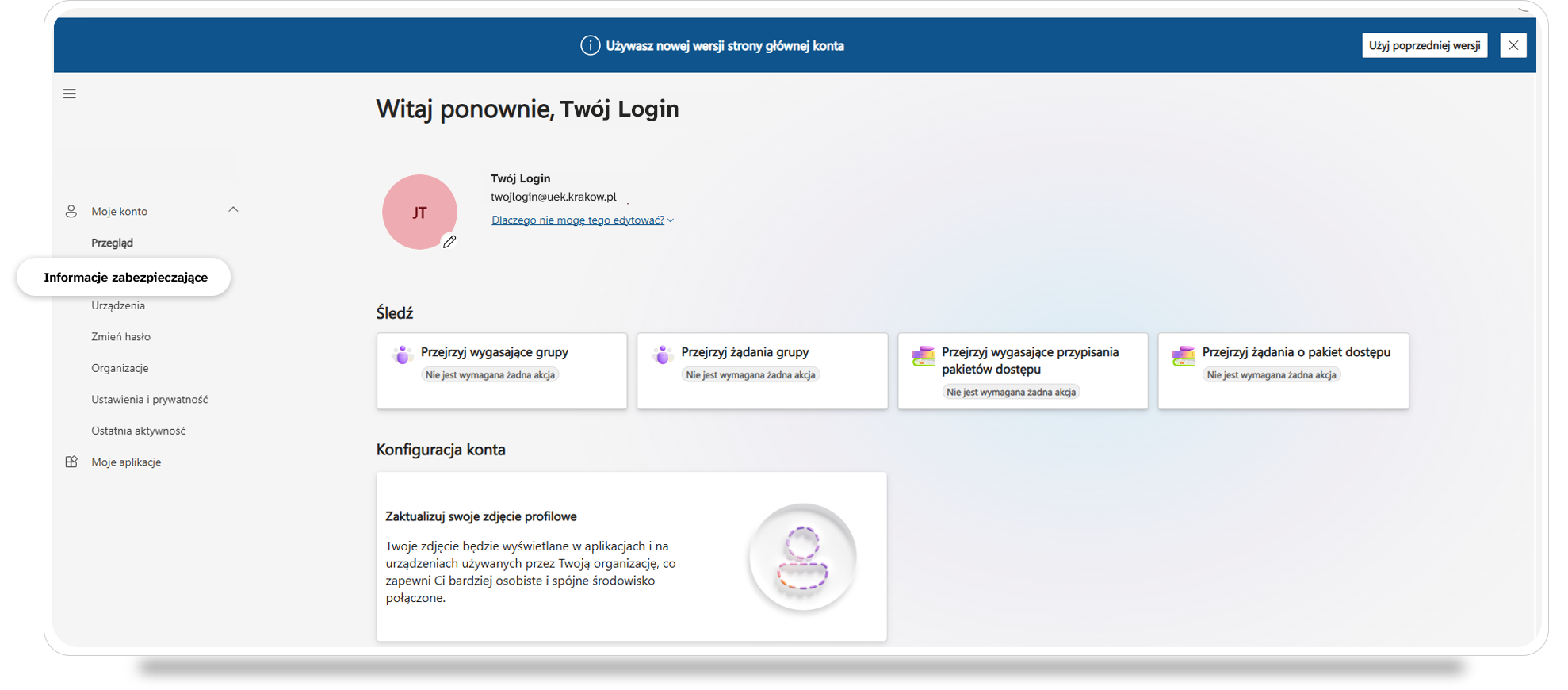Select Organizacje in the sidebar
The width and height of the screenshot is (1568, 690).
(120, 368)
